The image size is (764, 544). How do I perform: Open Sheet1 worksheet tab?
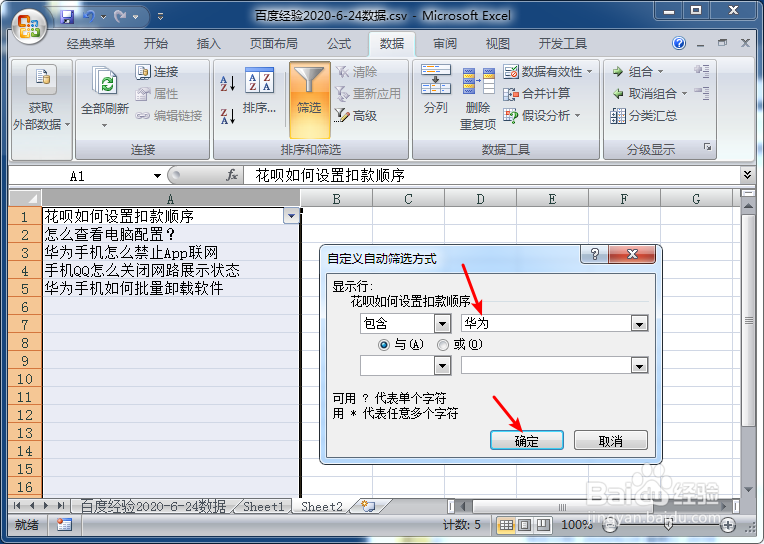coord(263,506)
